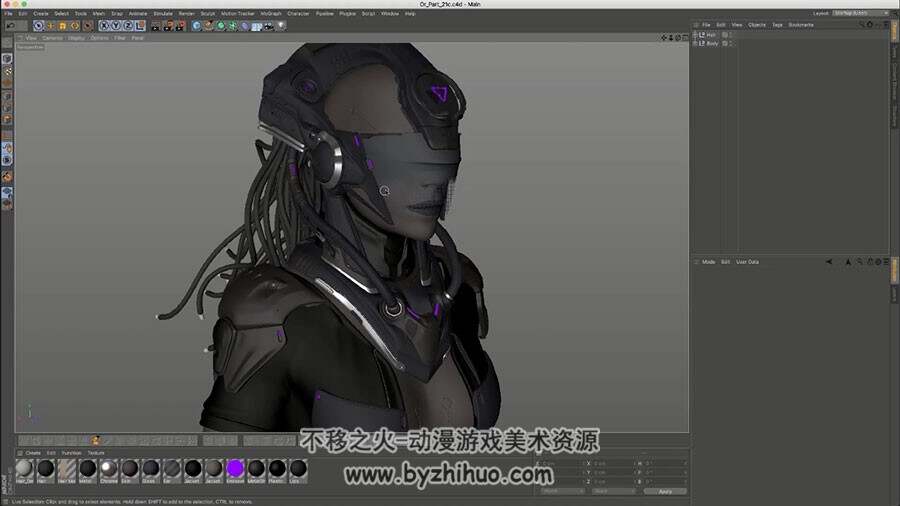Add a Camera object icon
The height and width of the screenshot is (506, 900).
click(269, 26)
